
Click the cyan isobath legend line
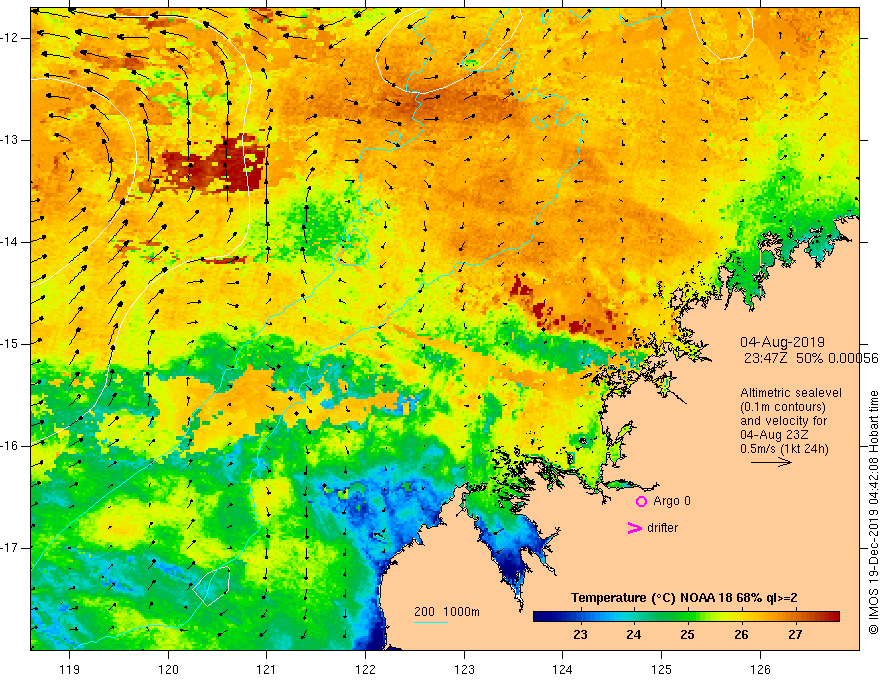click(430, 622)
